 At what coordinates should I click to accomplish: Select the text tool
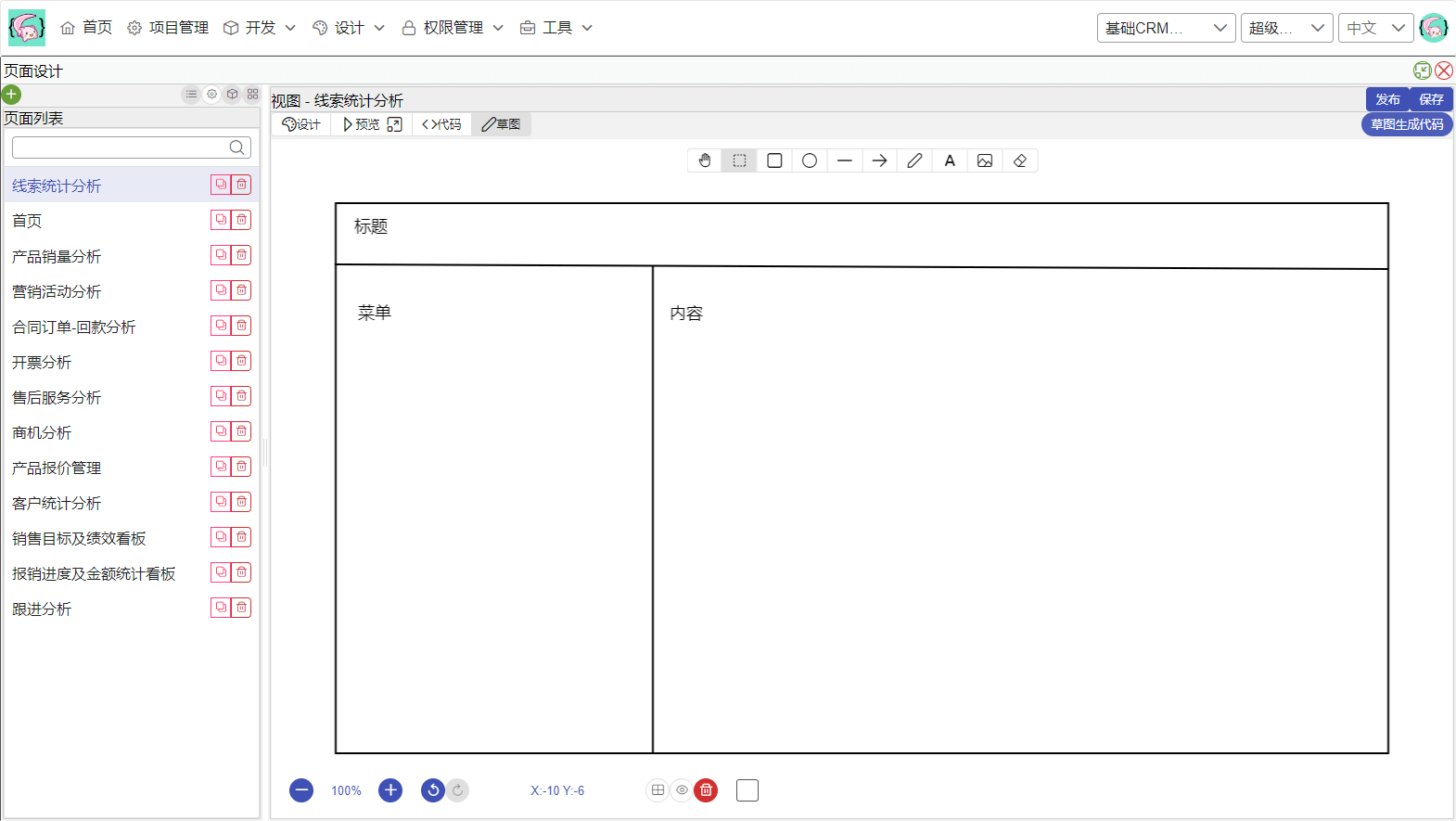point(950,160)
